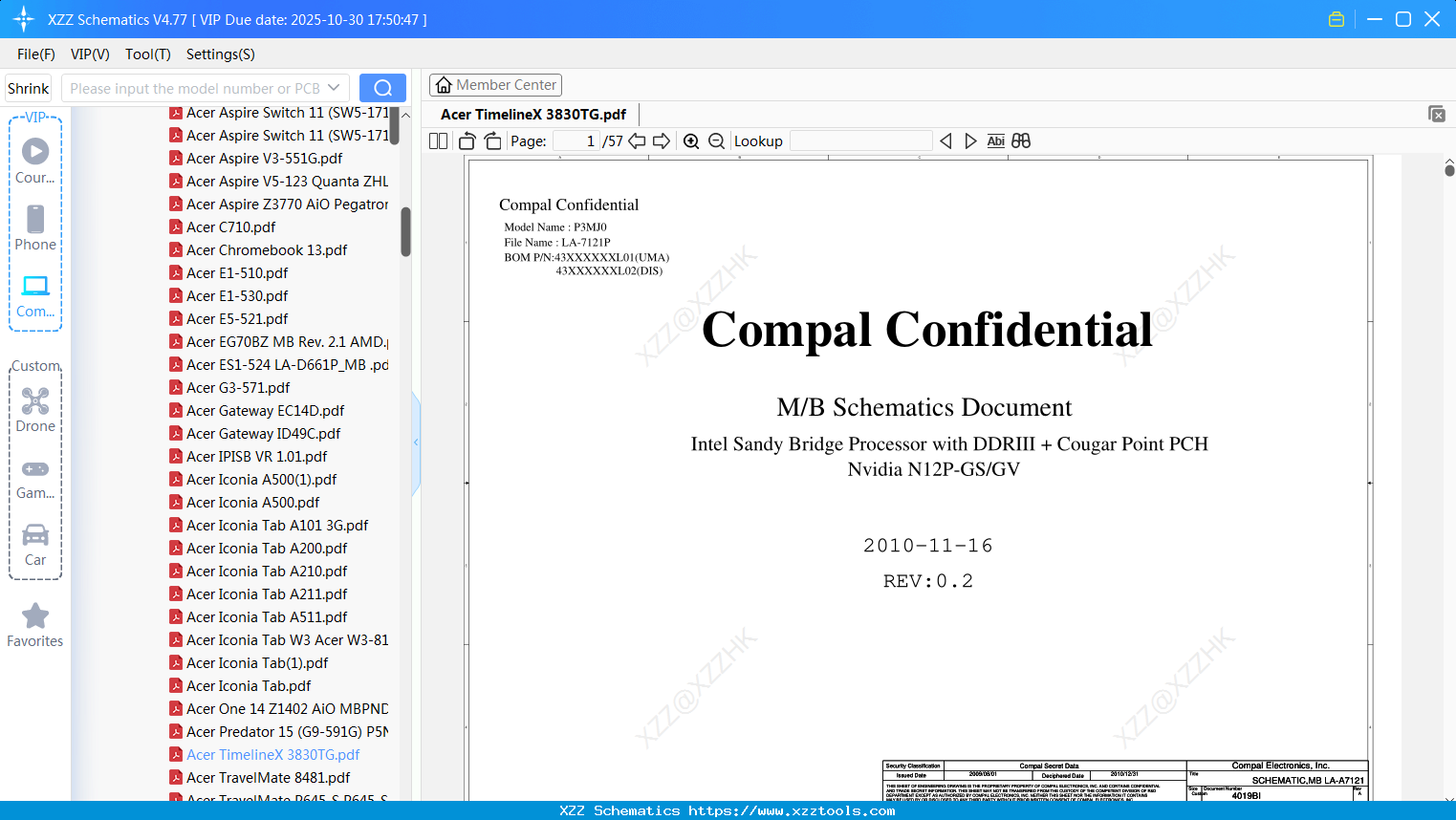The image size is (1456, 820).
Task: Rotate the page counterclockwise
Action: (x=467, y=141)
